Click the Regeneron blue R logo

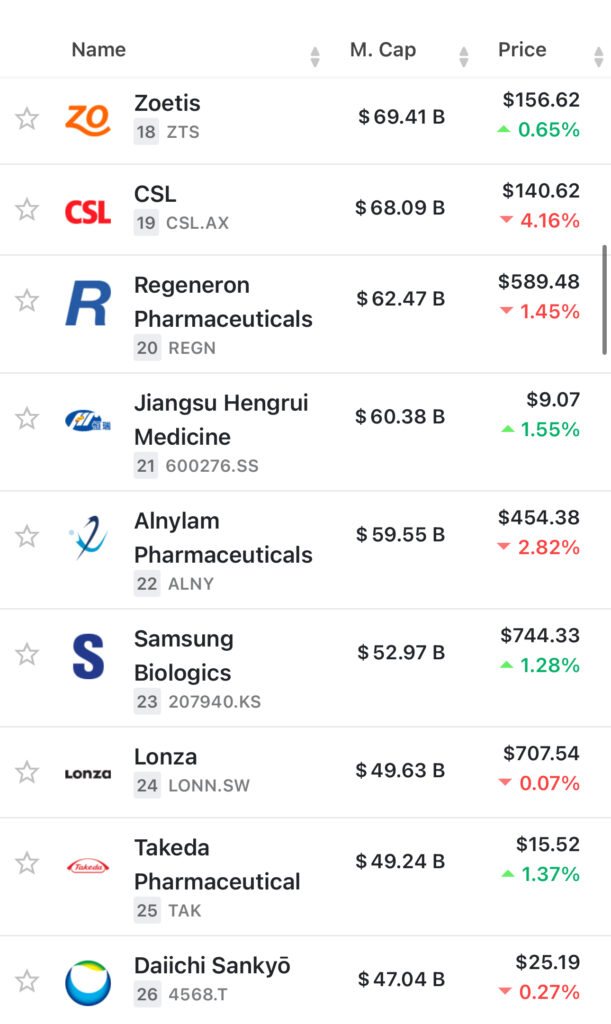[87, 303]
